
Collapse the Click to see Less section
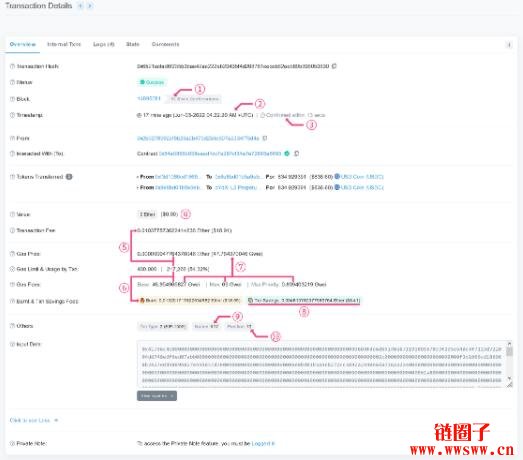(34, 420)
